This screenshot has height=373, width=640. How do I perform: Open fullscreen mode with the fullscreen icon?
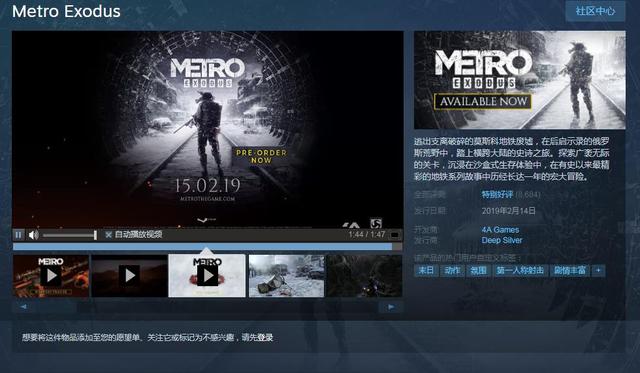(395, 235)
